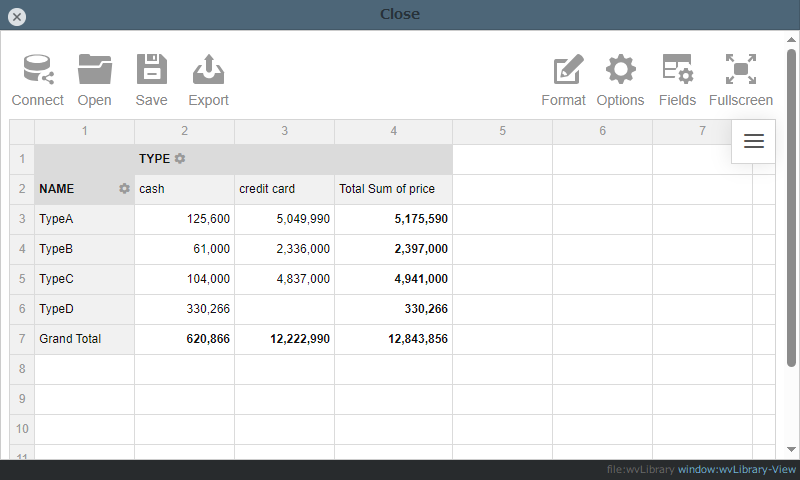Open the TYPE field filter gear
This screenshot has width=800, height=480.
point(180,159)
